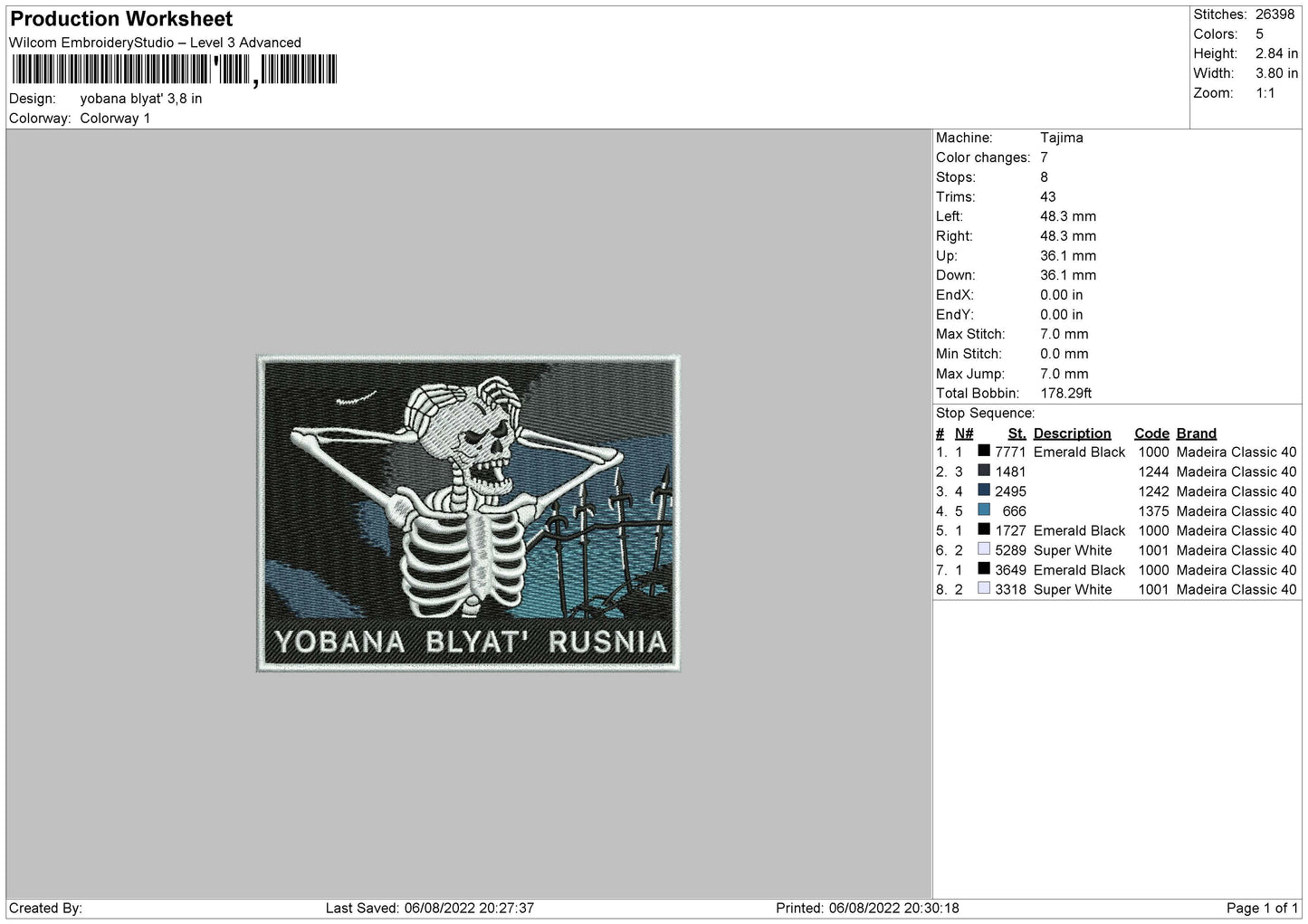Click the "St." column header

tap(1017, 433)
